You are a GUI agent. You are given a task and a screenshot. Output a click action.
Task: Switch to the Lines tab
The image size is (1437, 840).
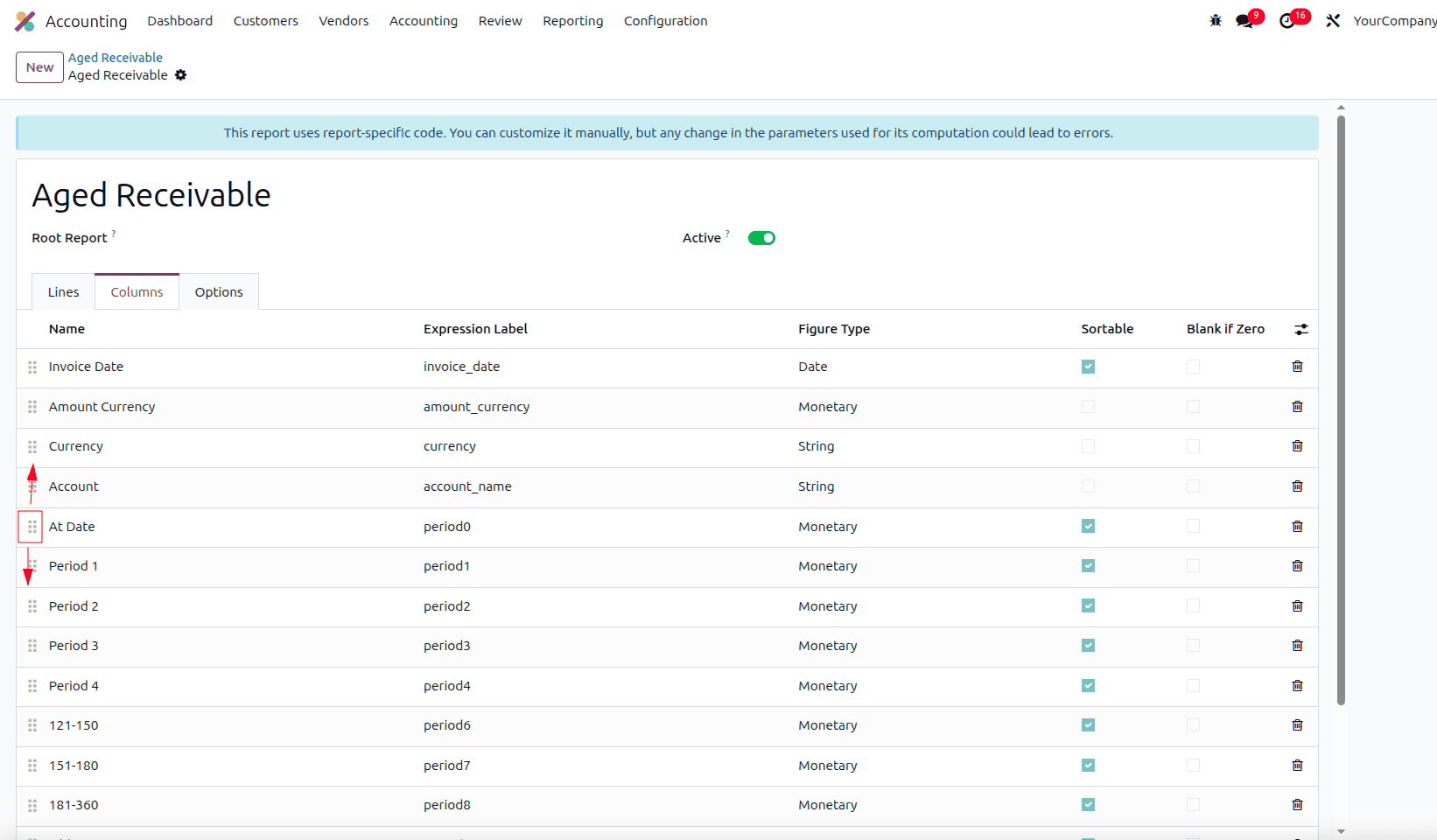click(x=64, y=292)
